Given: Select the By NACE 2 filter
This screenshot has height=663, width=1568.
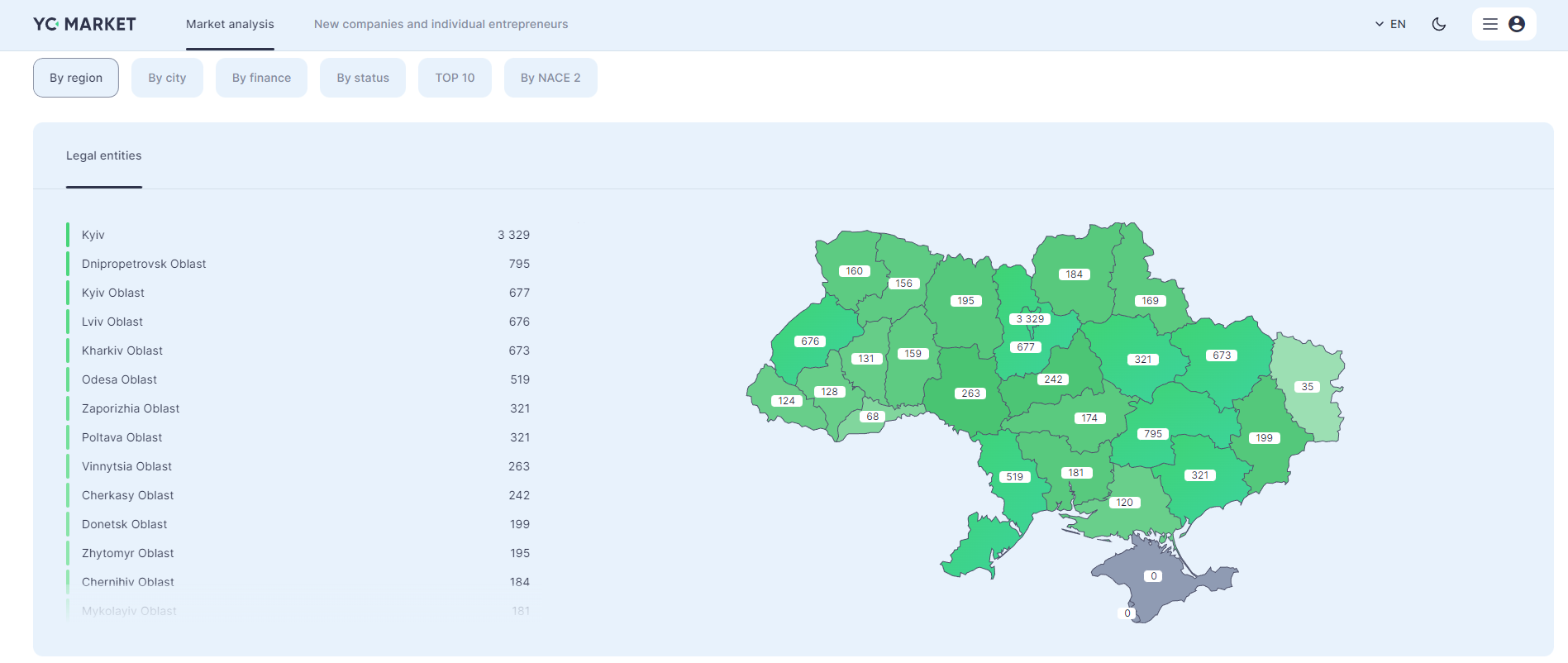Looking at the screenshot, I should point(550,78).
